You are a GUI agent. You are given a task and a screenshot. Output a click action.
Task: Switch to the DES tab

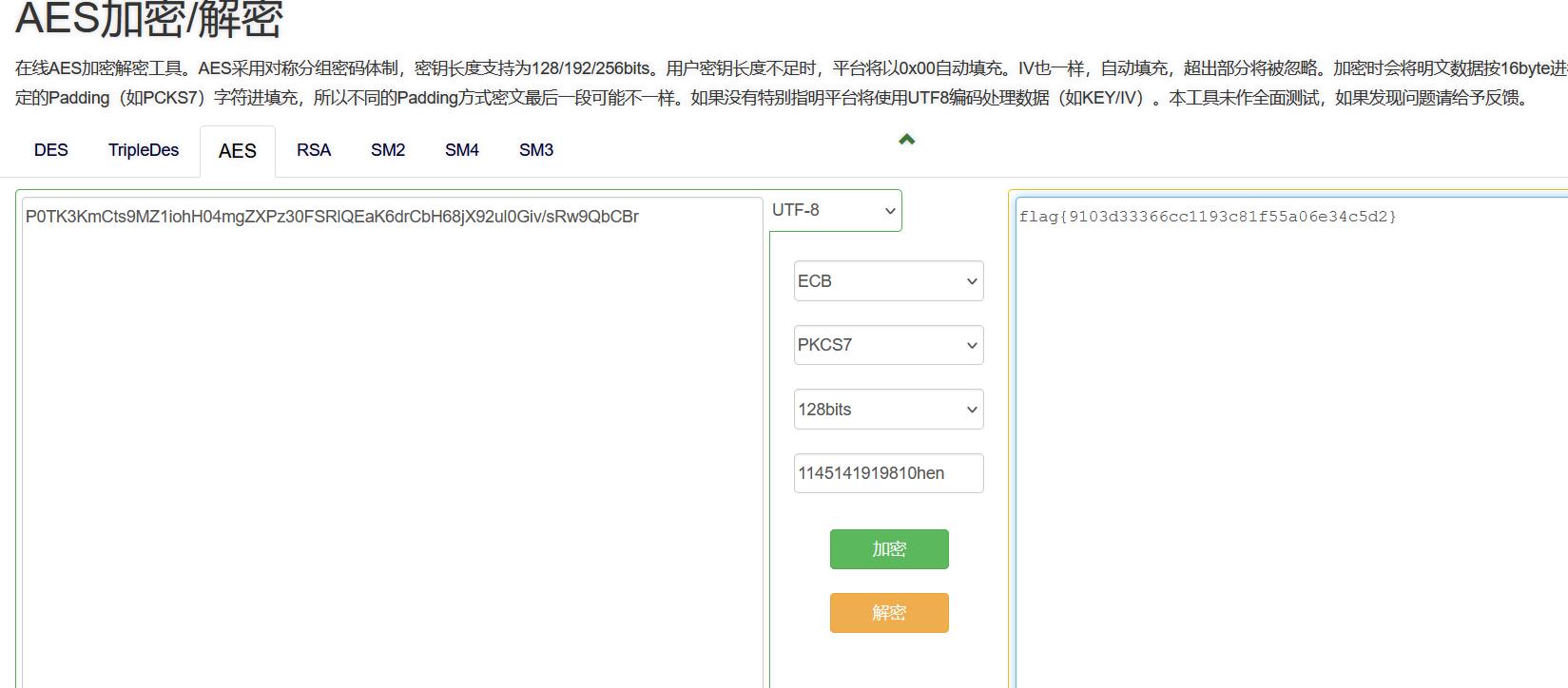(x=51, y=150)
